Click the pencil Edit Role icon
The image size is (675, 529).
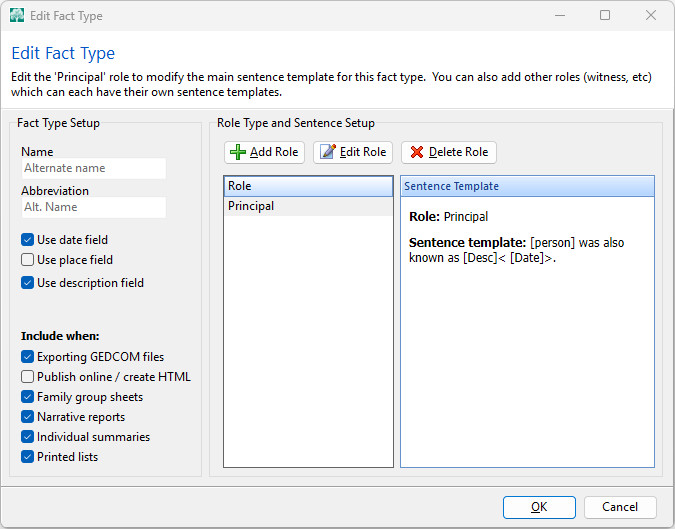pos(327,152)
